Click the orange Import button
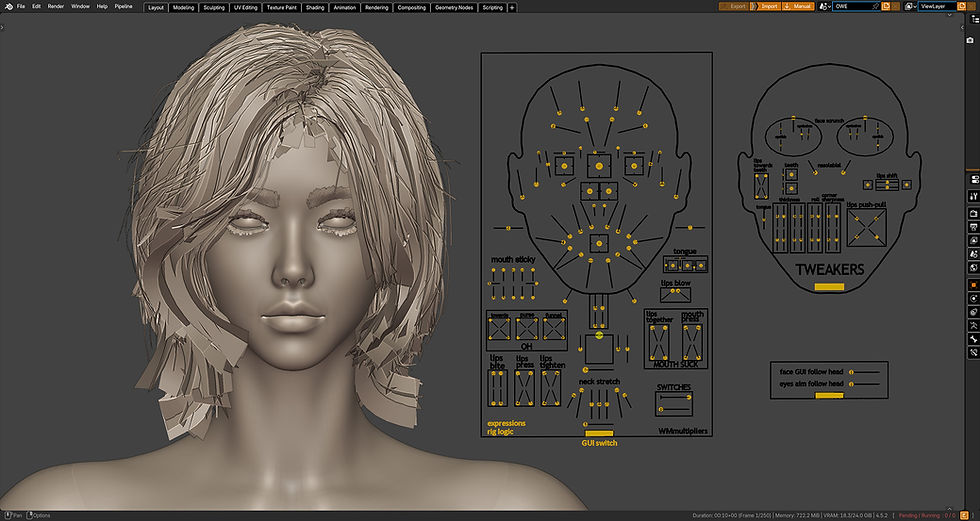Screen dimensions: 980x521 [766, 6]
